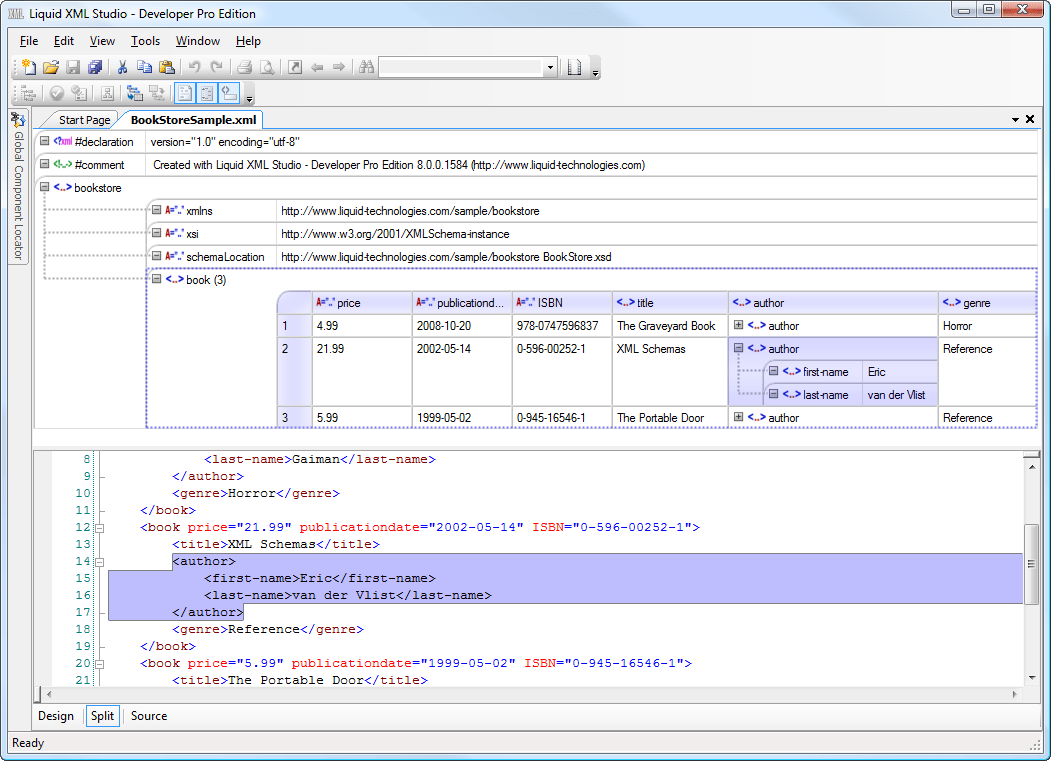
Task: Select the genre column header
Action: coord(987,302)
